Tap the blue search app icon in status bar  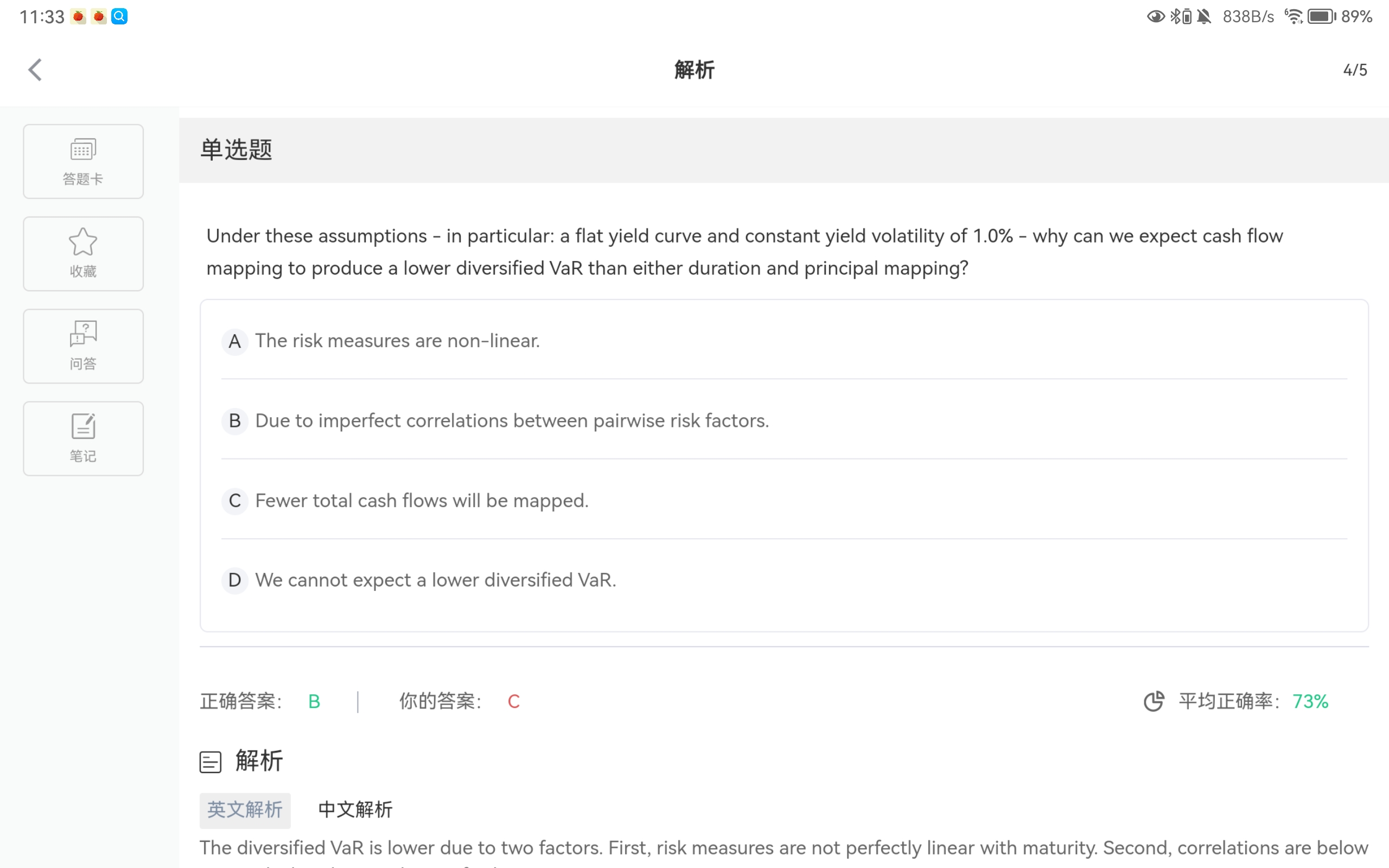coord(119,16)
